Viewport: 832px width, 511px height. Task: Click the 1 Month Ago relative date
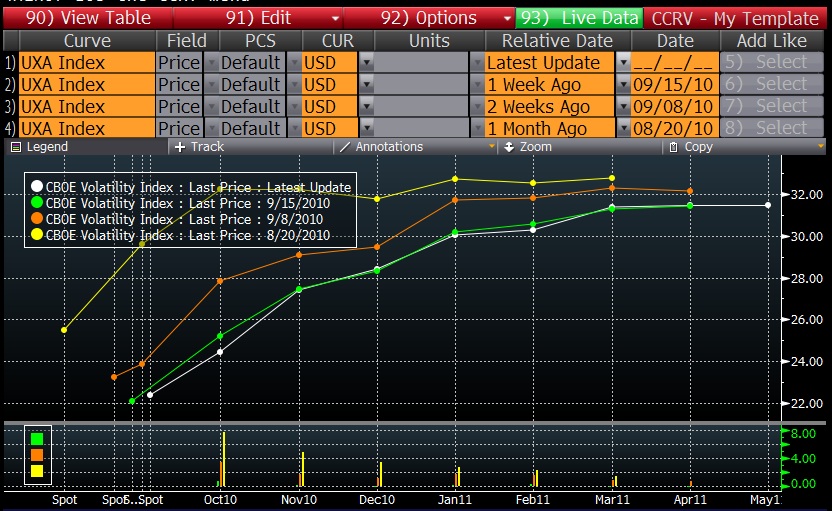(x=549, y=128)
